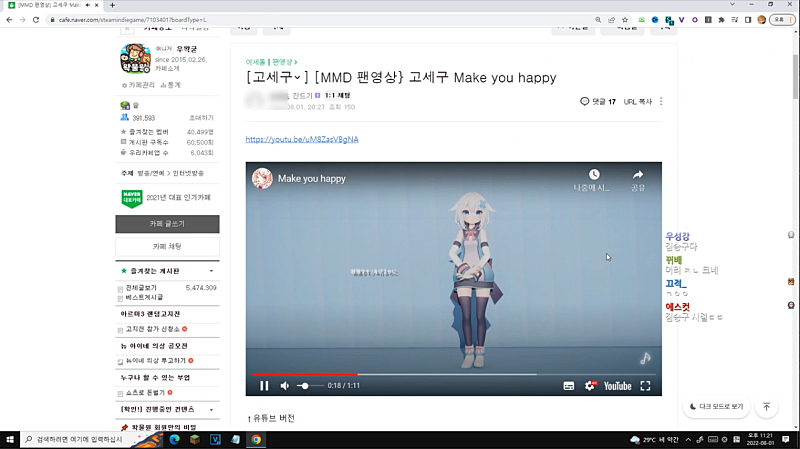Open 카페관리 gear link
Screen dimensions: 800x449
click(x=138, y=85)
